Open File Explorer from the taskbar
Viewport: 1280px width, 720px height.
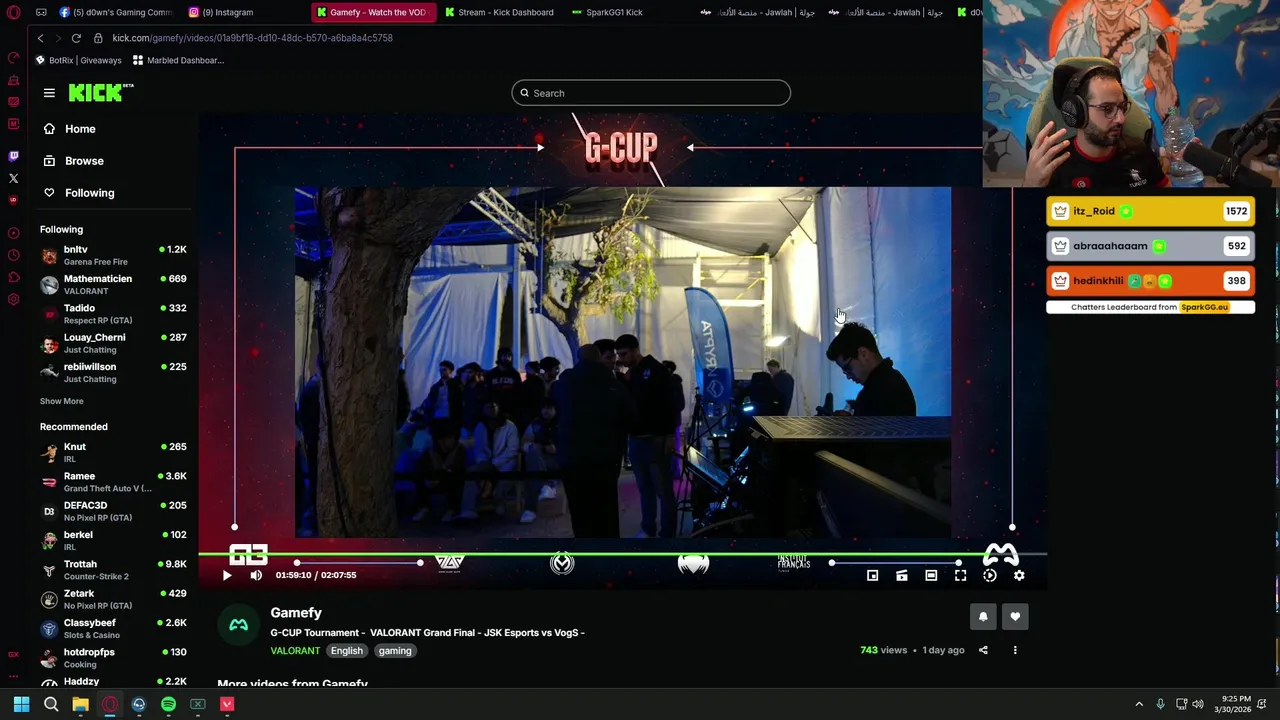pos(80,704)
